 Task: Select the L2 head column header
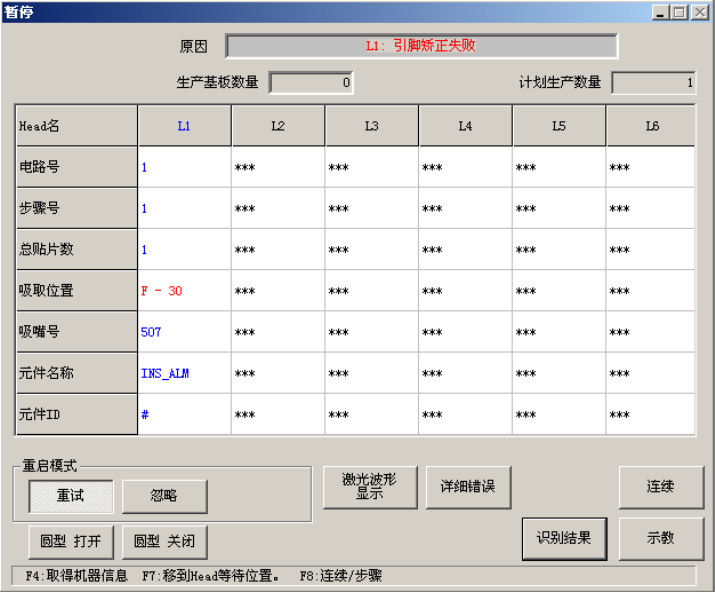(x=278, y=126)
